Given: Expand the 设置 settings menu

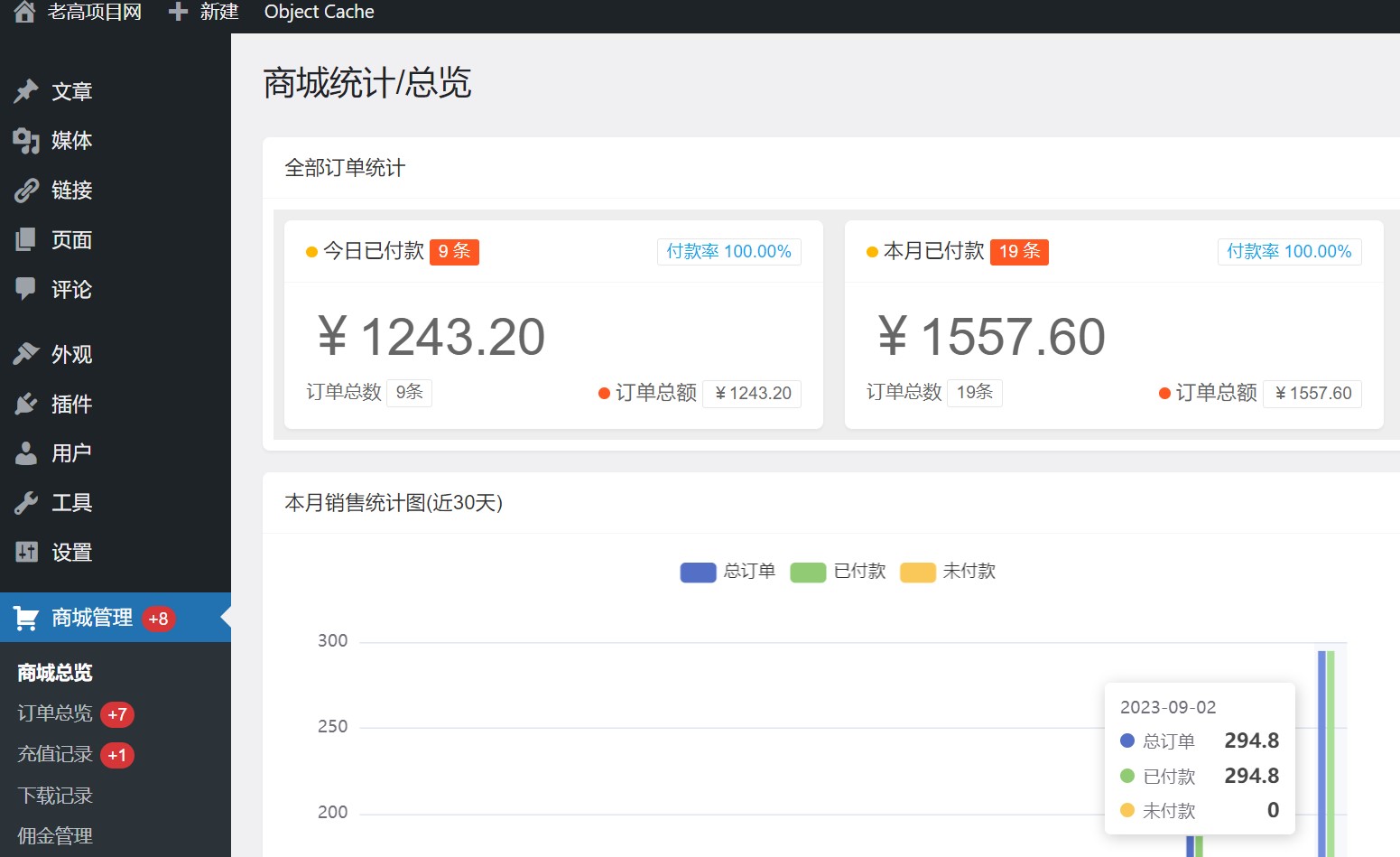Looking at the screenshot, I should pyautogui.click(x=71, y=553).
